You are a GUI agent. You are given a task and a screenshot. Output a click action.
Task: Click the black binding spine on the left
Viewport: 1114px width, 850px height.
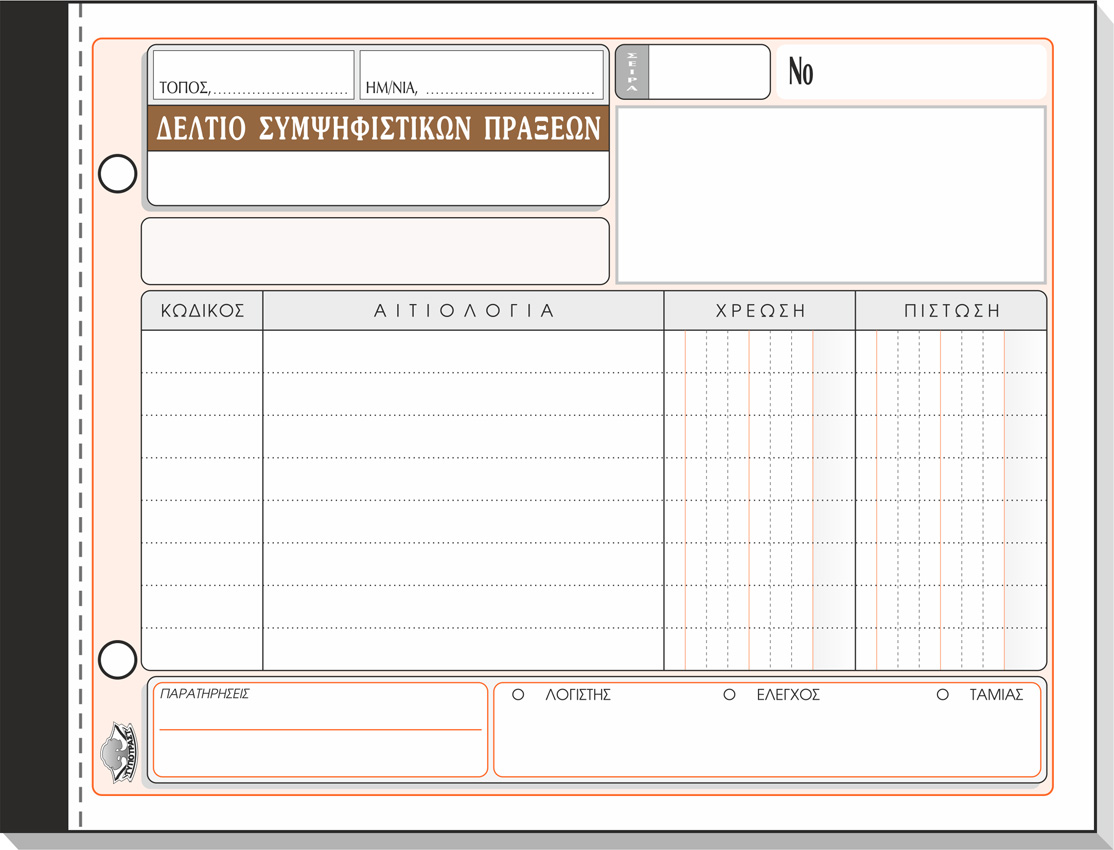pos(34,420)
